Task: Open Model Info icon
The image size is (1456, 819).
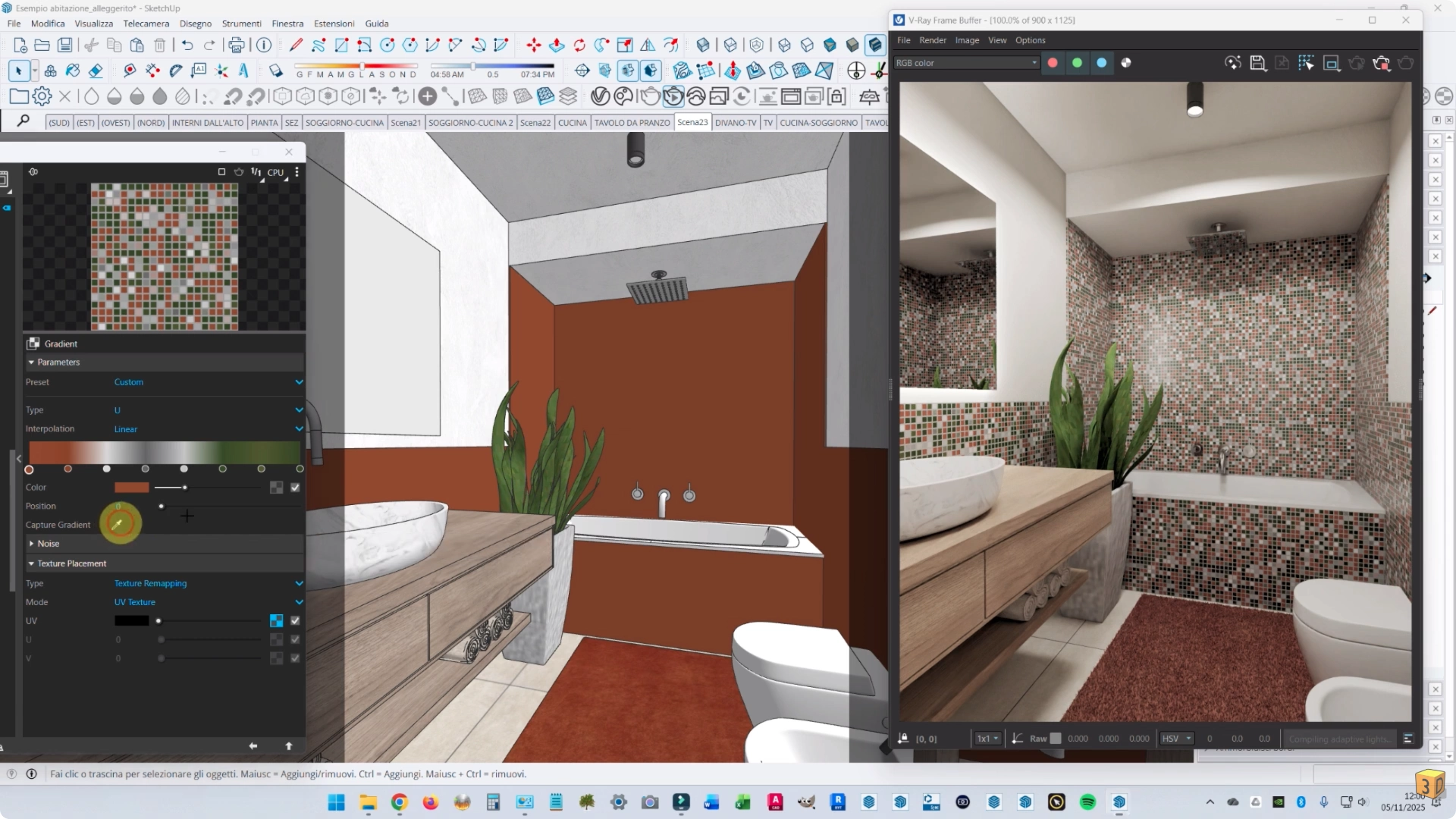Action: [x=264, y=45]
